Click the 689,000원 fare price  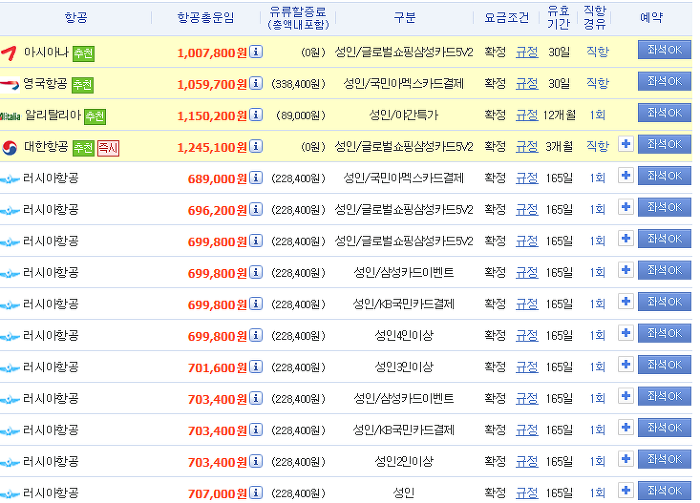pyautogui.click(x=217, y=179)
